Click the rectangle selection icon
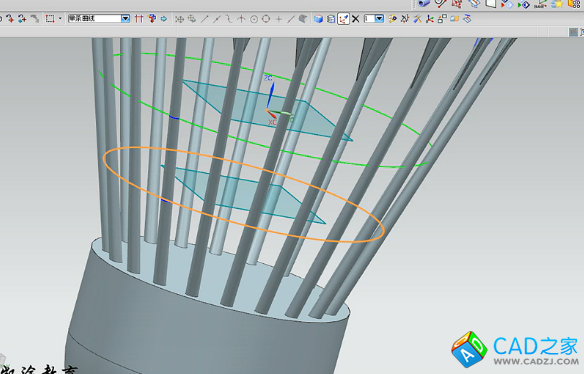The width and height of the screenshot is (584, 374). [x=50, y=19]
